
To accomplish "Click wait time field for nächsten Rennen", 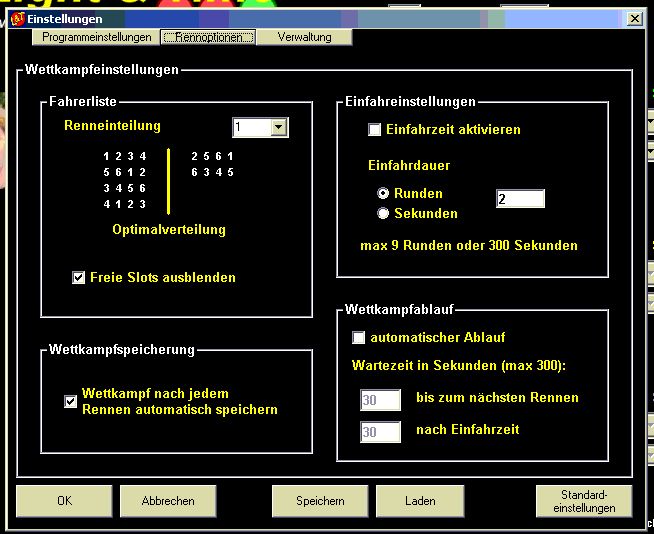I will point(380,400).
